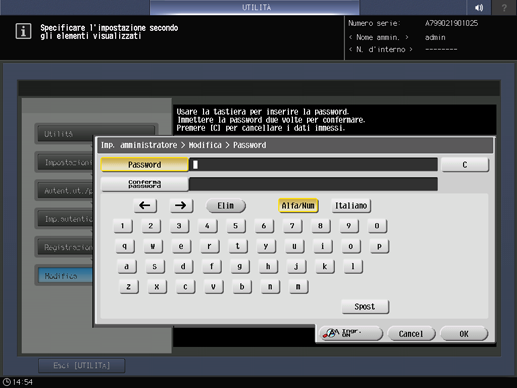
Task: Tap the 4 key on the keyboard
Action: (x=208, y=226)
